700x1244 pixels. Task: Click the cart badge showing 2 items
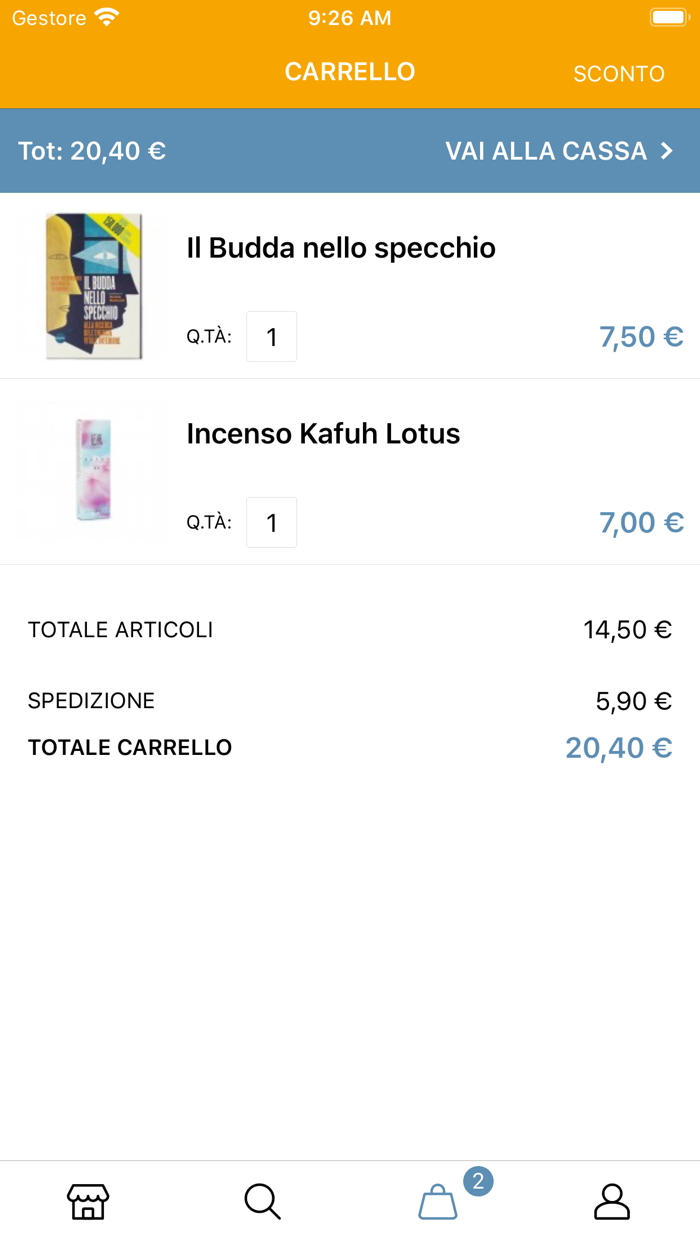[478, 1180]
